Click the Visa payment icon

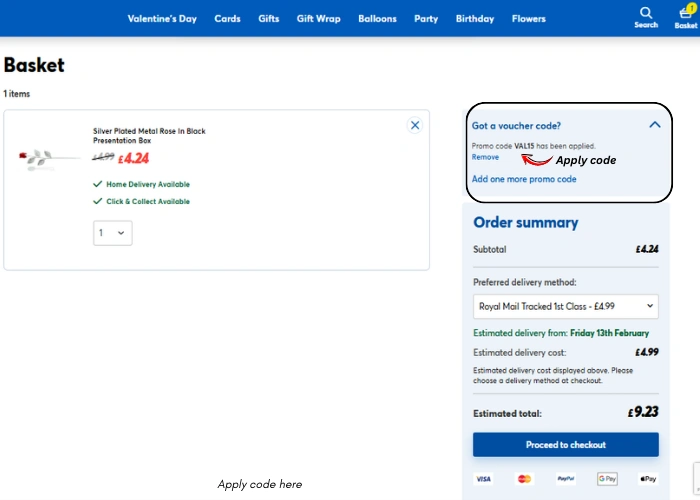click(483, 479)
